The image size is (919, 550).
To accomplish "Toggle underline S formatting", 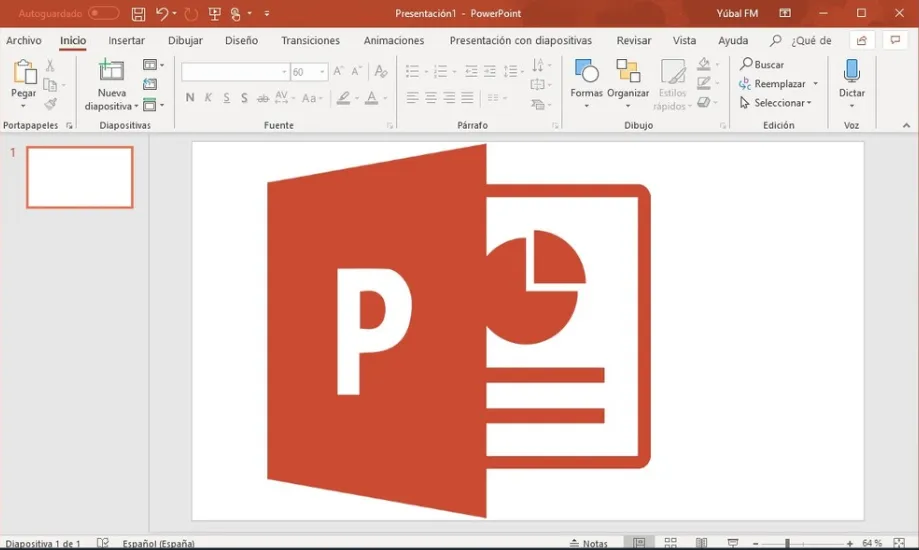I will tap(226, 98).
